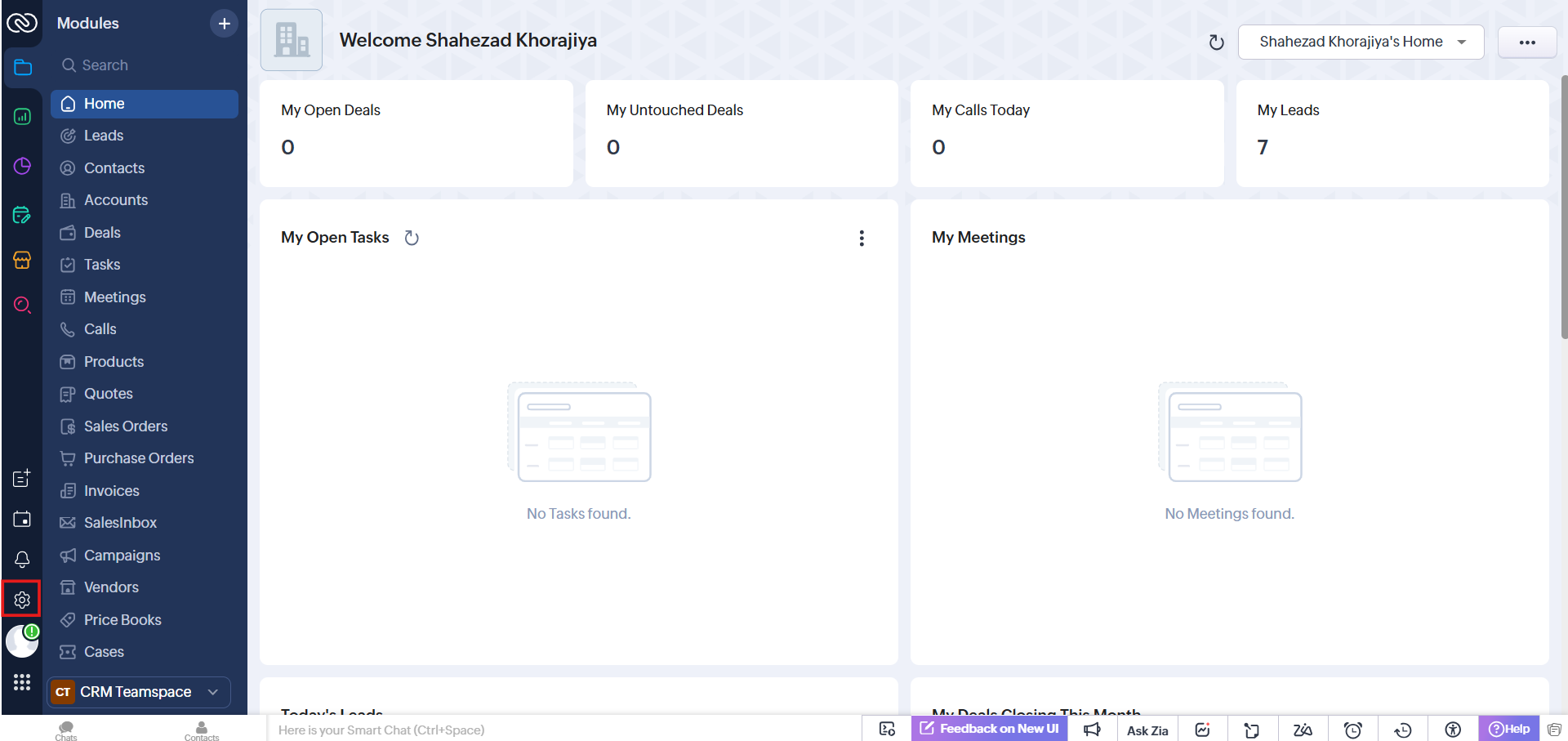Click the plus button beside Modules
The image size is (1568, 741).
click(x=224, y=24)
